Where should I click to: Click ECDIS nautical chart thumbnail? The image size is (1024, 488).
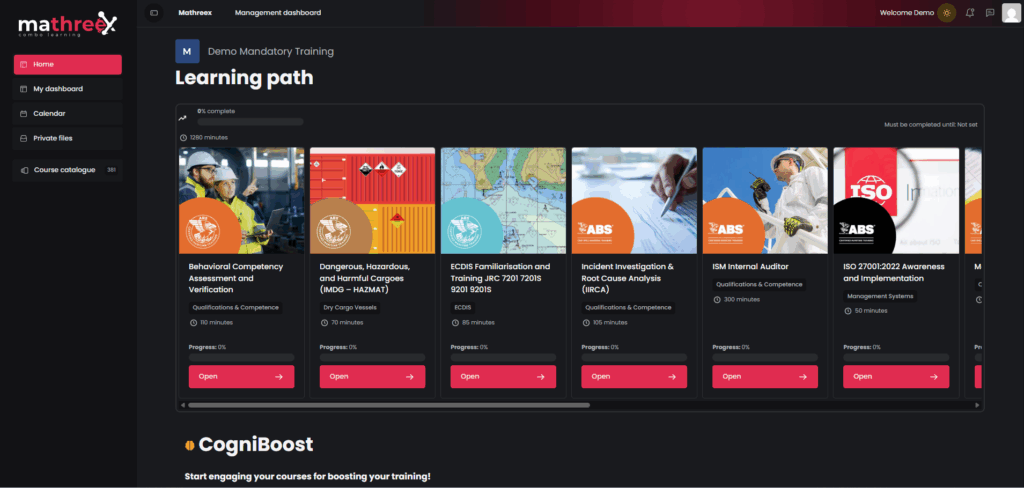click(x=504, y=201)
